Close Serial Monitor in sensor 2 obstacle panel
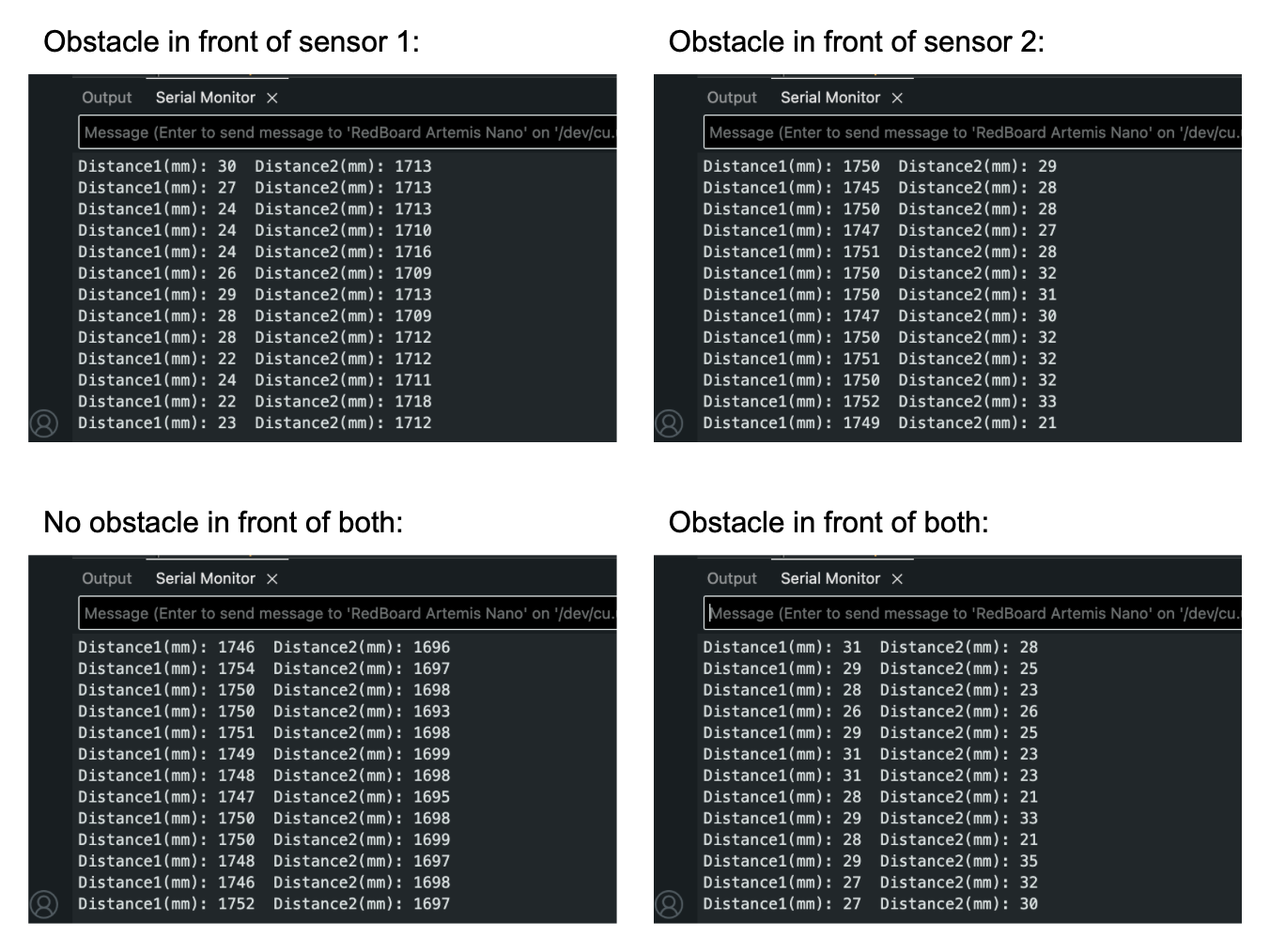This screenshot has width=1270, height=952. [897, 98]
